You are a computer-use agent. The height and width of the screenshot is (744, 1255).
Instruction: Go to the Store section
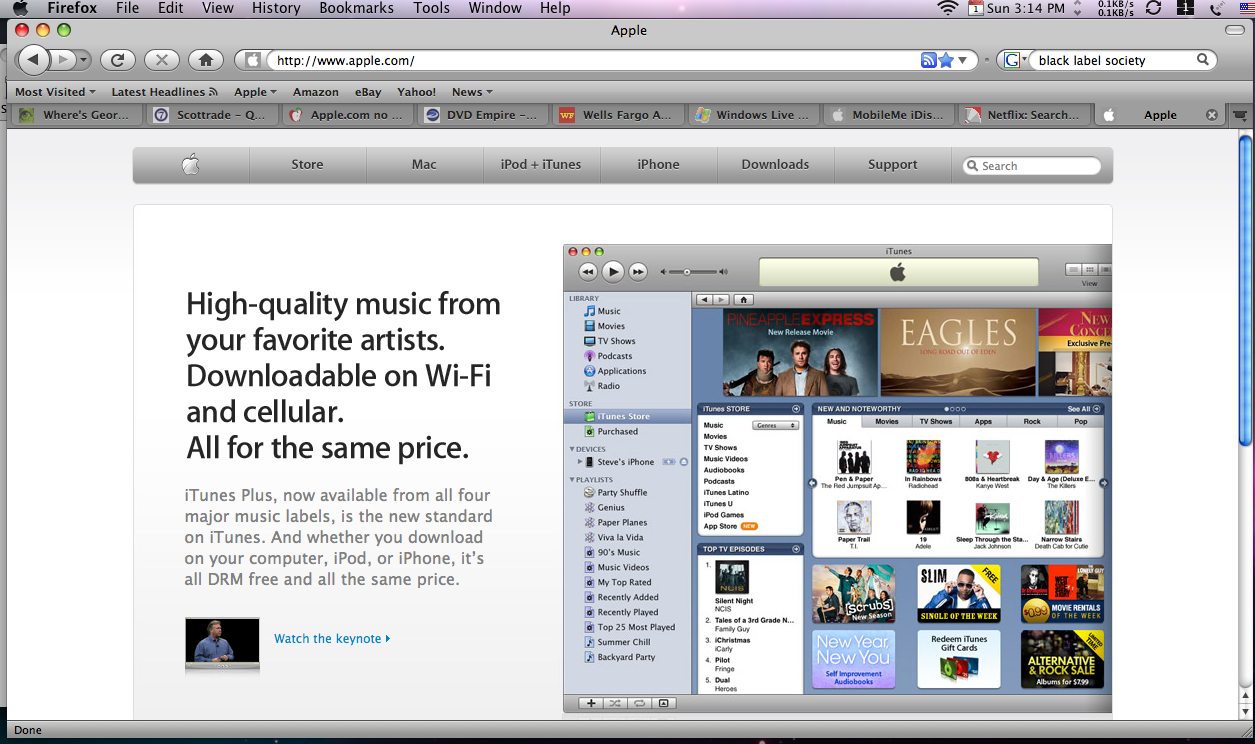click(x=307, y=165)
